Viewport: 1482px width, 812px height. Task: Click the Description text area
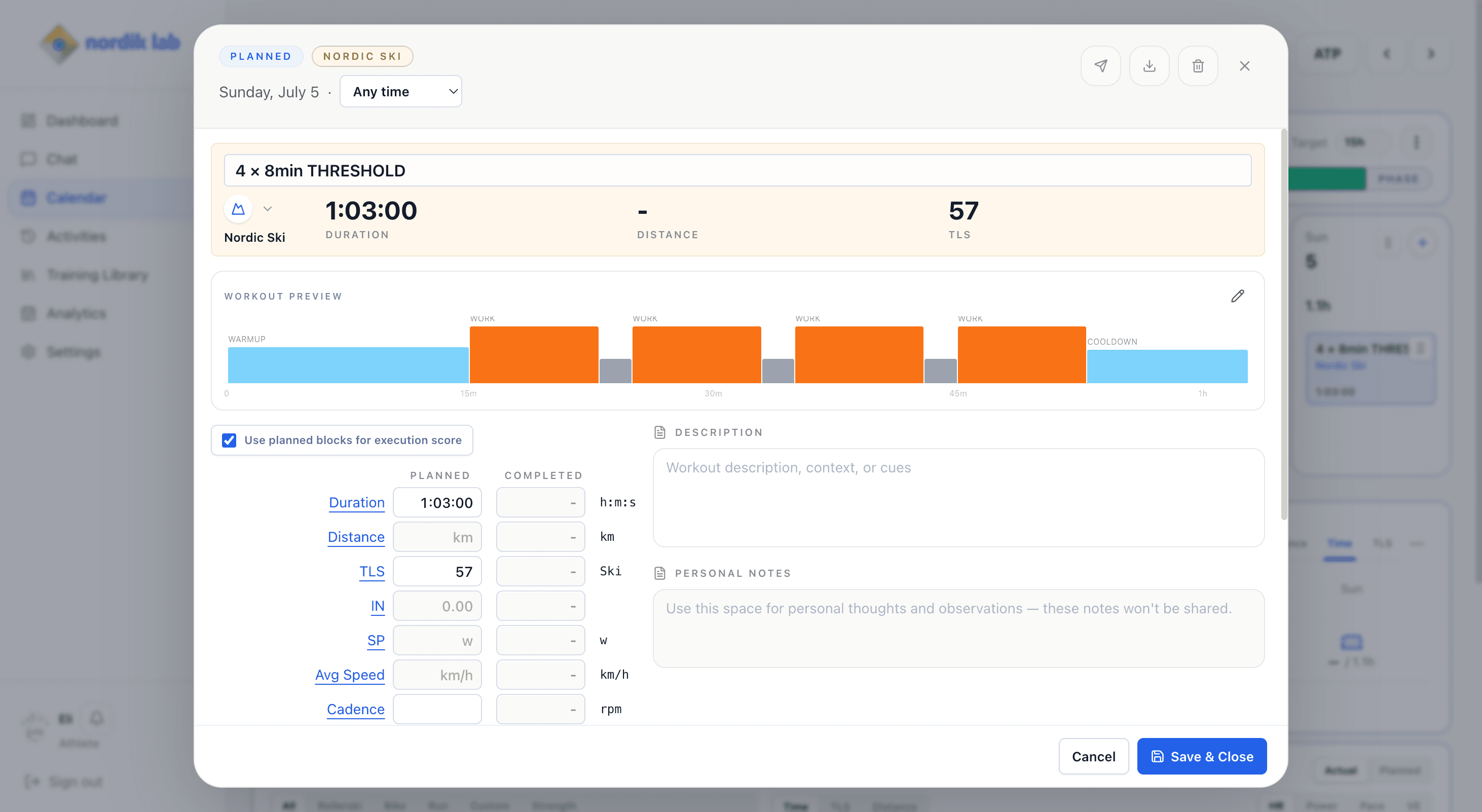point(958,498)
